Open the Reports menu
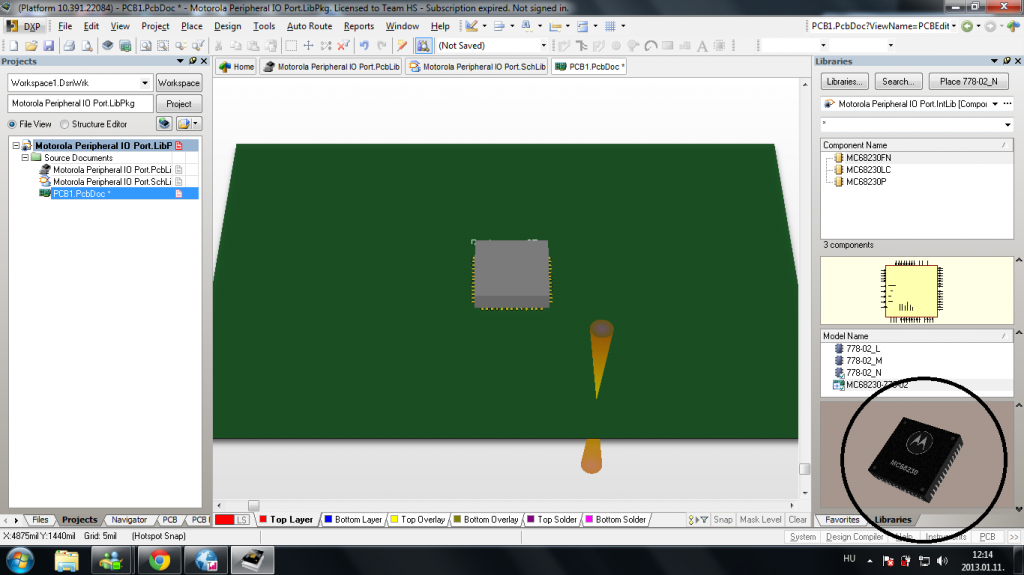 [x=359, y=26]
